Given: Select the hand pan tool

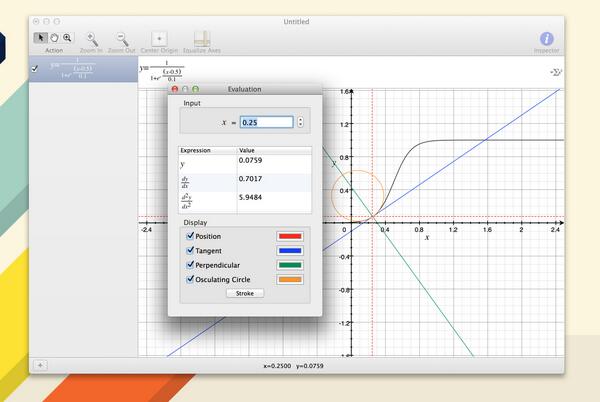Looking at the screenshot, I should click(x=54, y=37).
